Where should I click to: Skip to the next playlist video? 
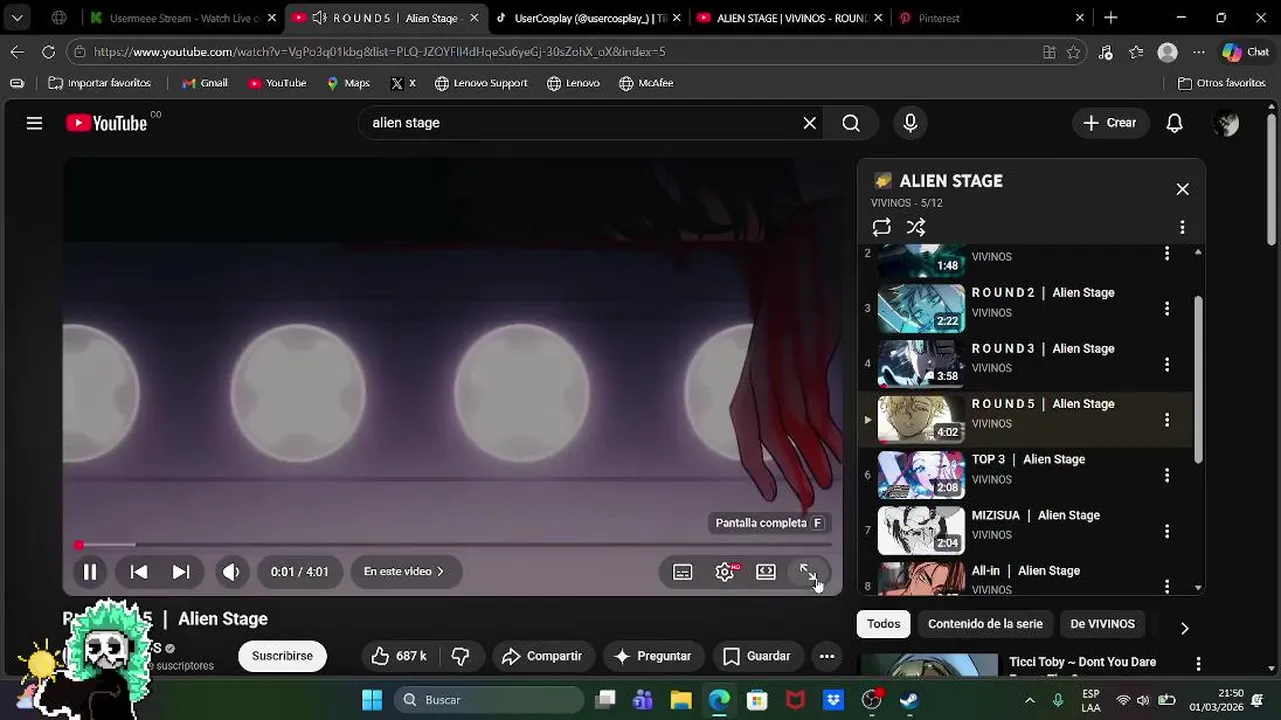tap(181, 572)
